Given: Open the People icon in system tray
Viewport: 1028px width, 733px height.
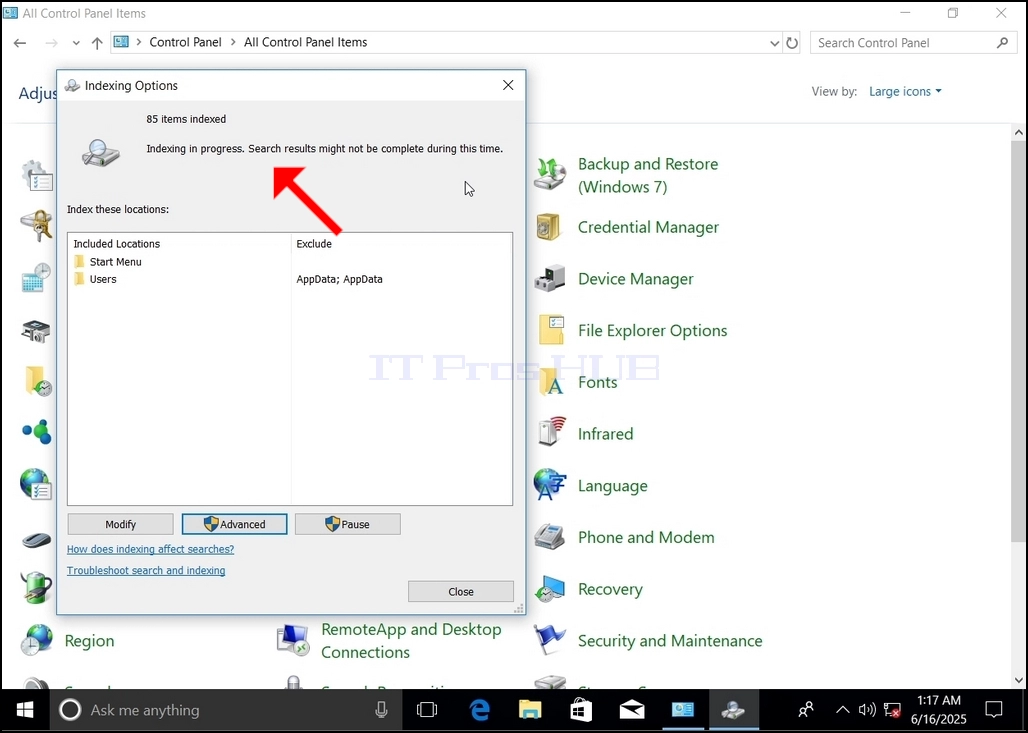Looking at the screenshot, I should point(806,710).
